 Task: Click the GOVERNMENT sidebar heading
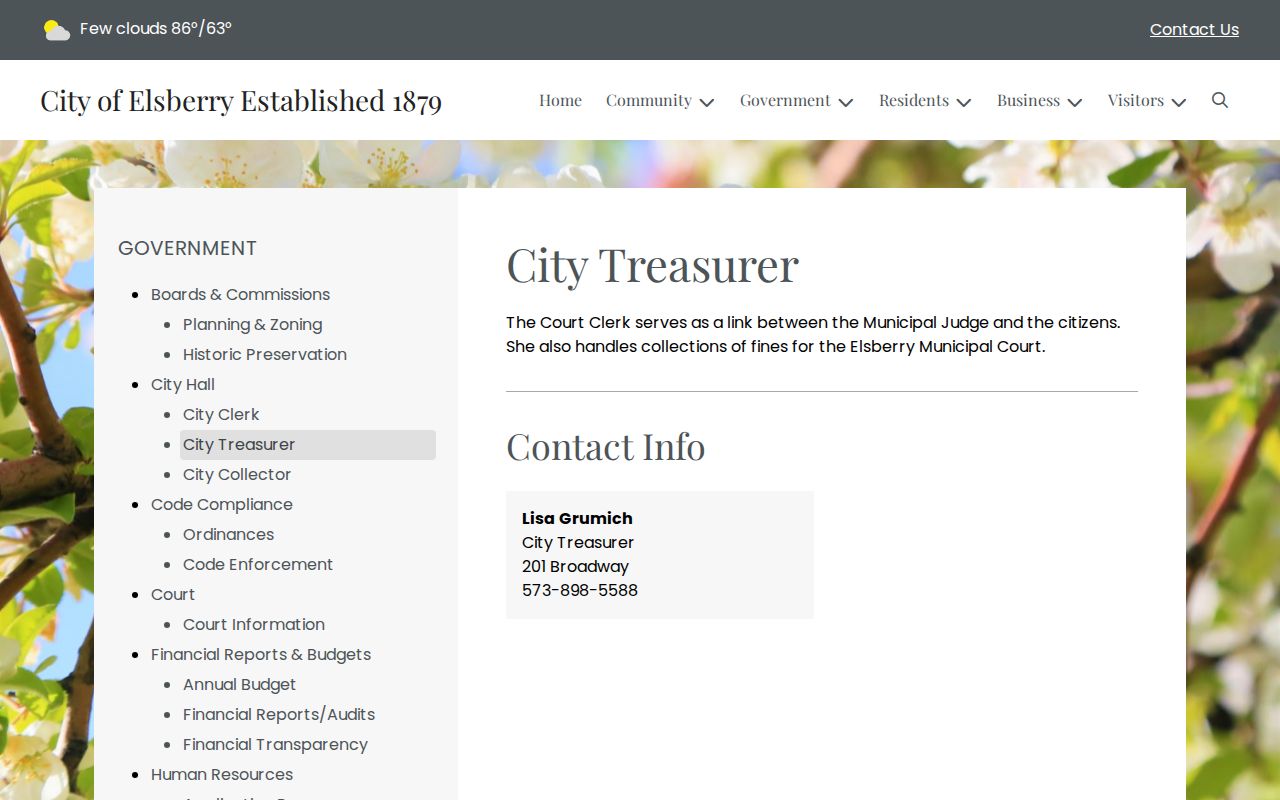tap(187, 248)
